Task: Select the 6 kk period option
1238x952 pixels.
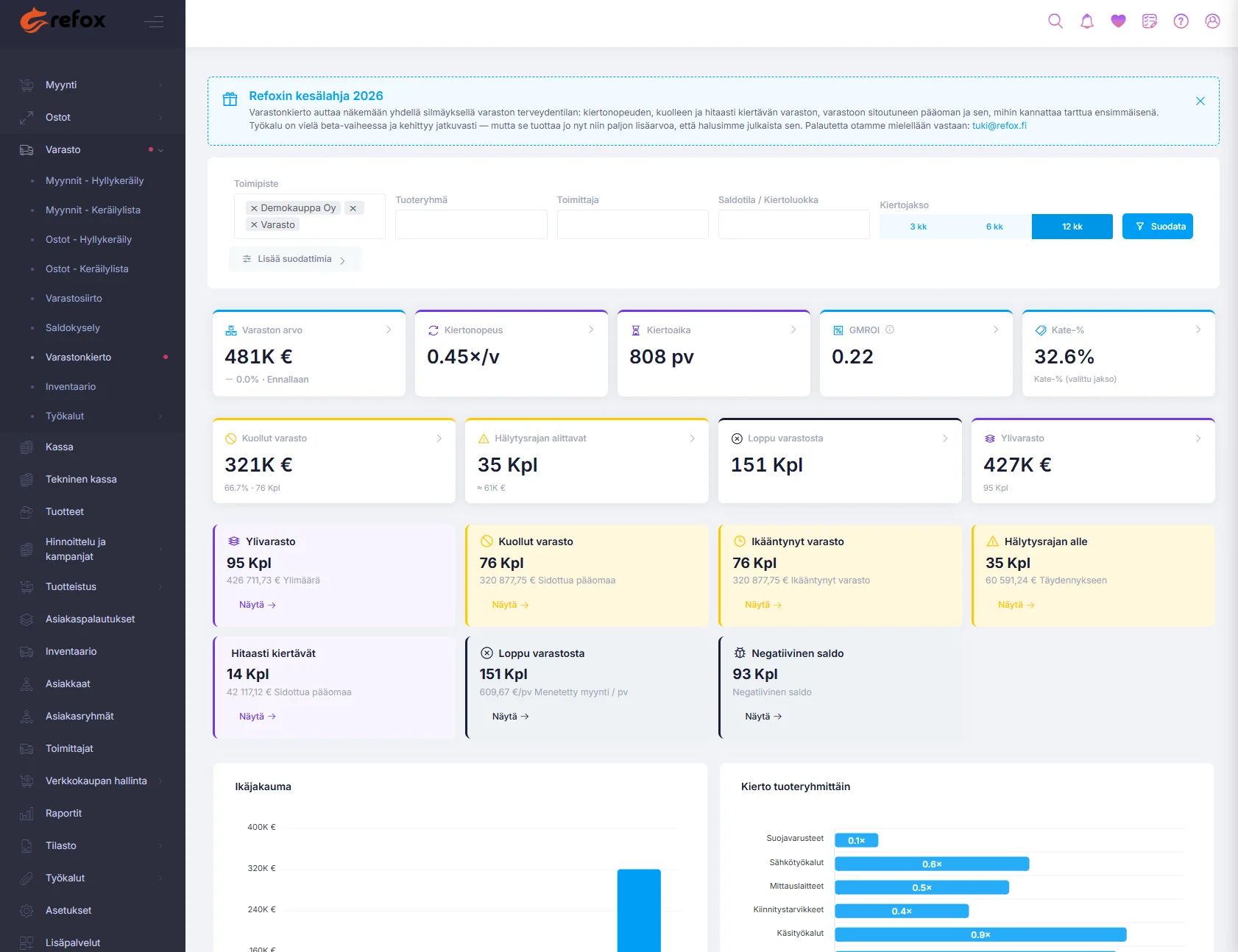Action: tap(994, 227)
